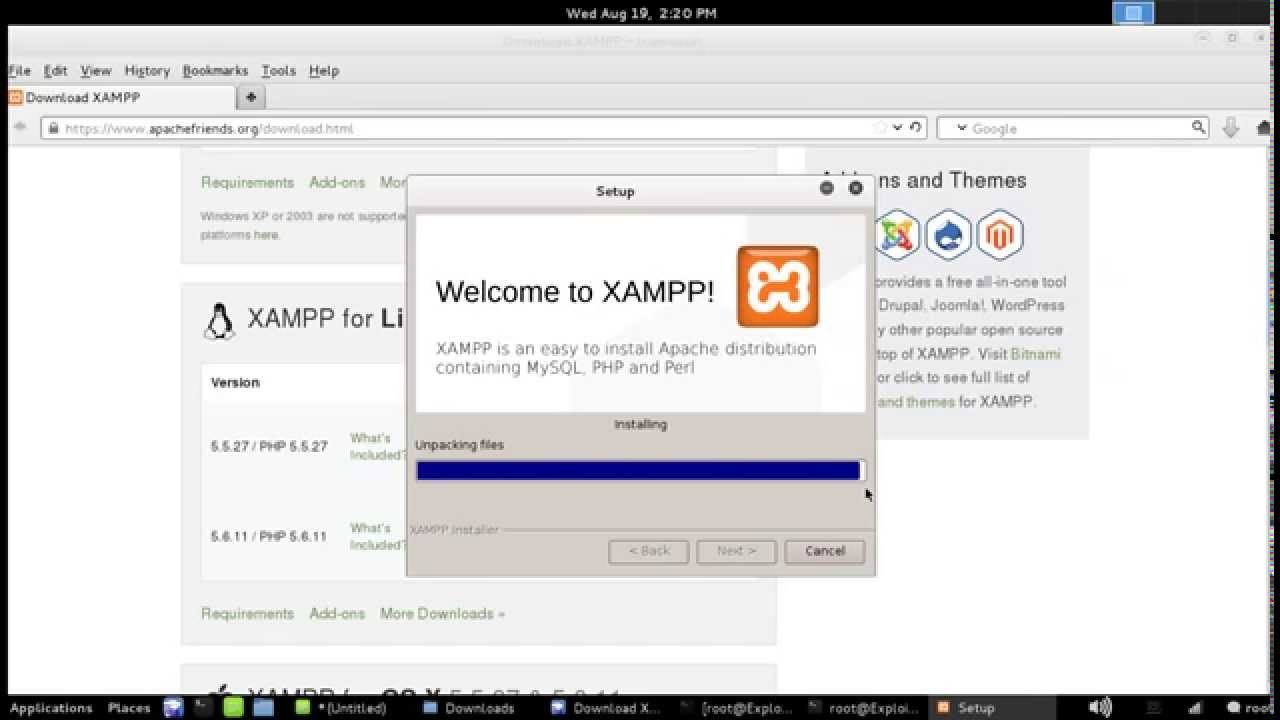Click the Magento add-on icon
The image size is (1280, 720).
(1000, 235)
